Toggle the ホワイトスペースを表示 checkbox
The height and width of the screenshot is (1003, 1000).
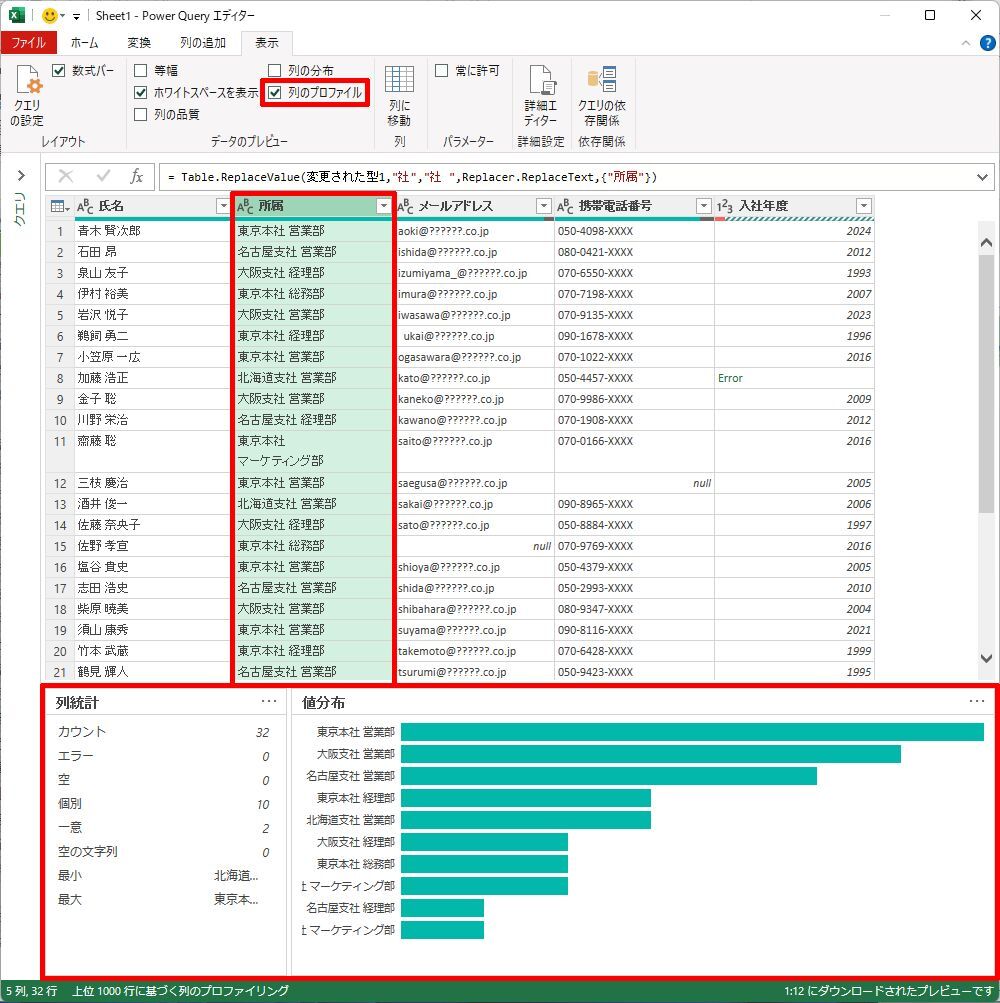click(x=141, y=93)
